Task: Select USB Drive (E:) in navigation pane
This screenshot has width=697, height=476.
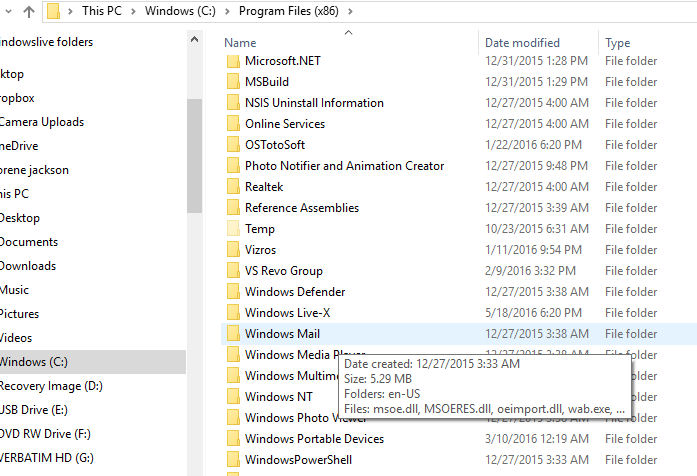Action: 34,410
